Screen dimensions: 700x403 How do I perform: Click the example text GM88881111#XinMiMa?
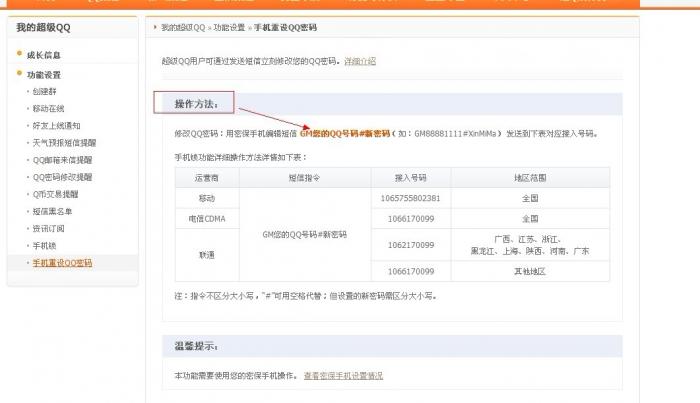click(455, 133)
